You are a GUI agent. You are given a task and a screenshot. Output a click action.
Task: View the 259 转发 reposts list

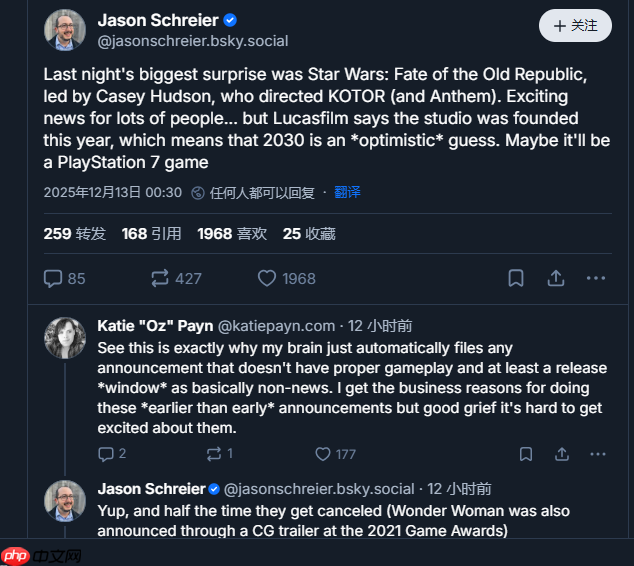pos(74,234)
